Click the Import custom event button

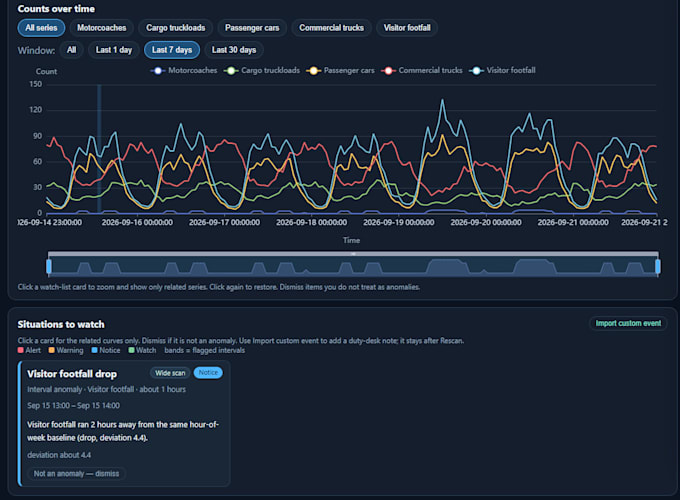[x=628, y=324]
